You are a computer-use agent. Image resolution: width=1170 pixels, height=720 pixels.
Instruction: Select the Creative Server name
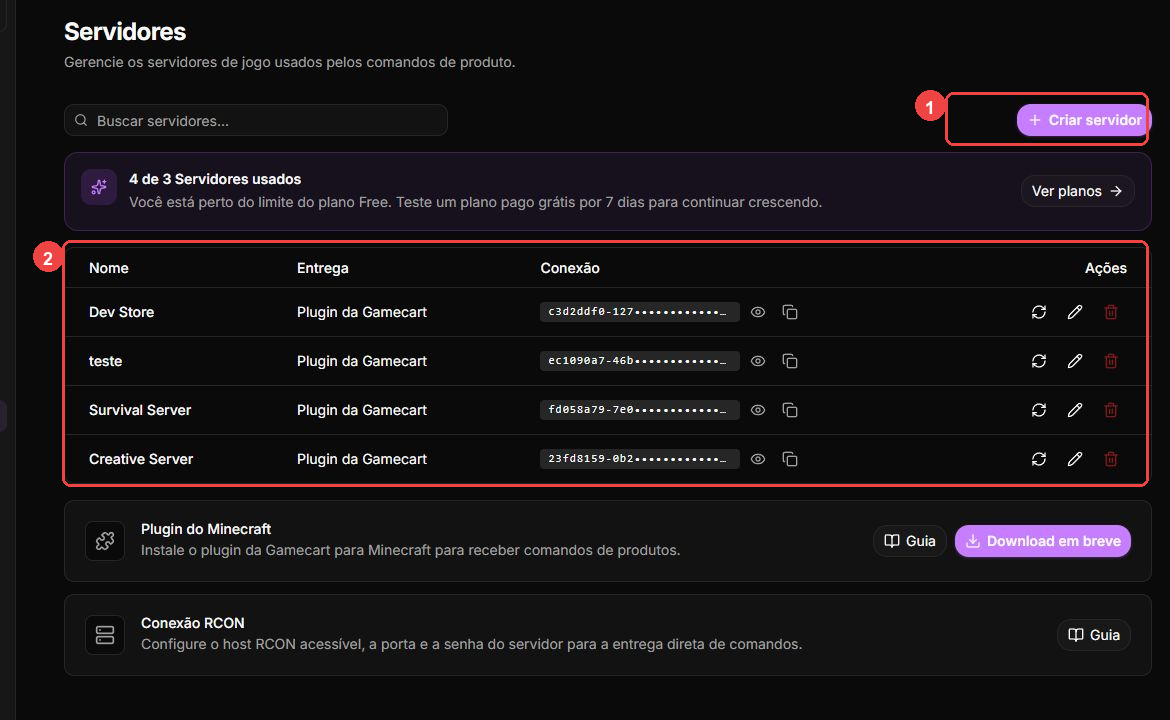click(x=141, y=460)
